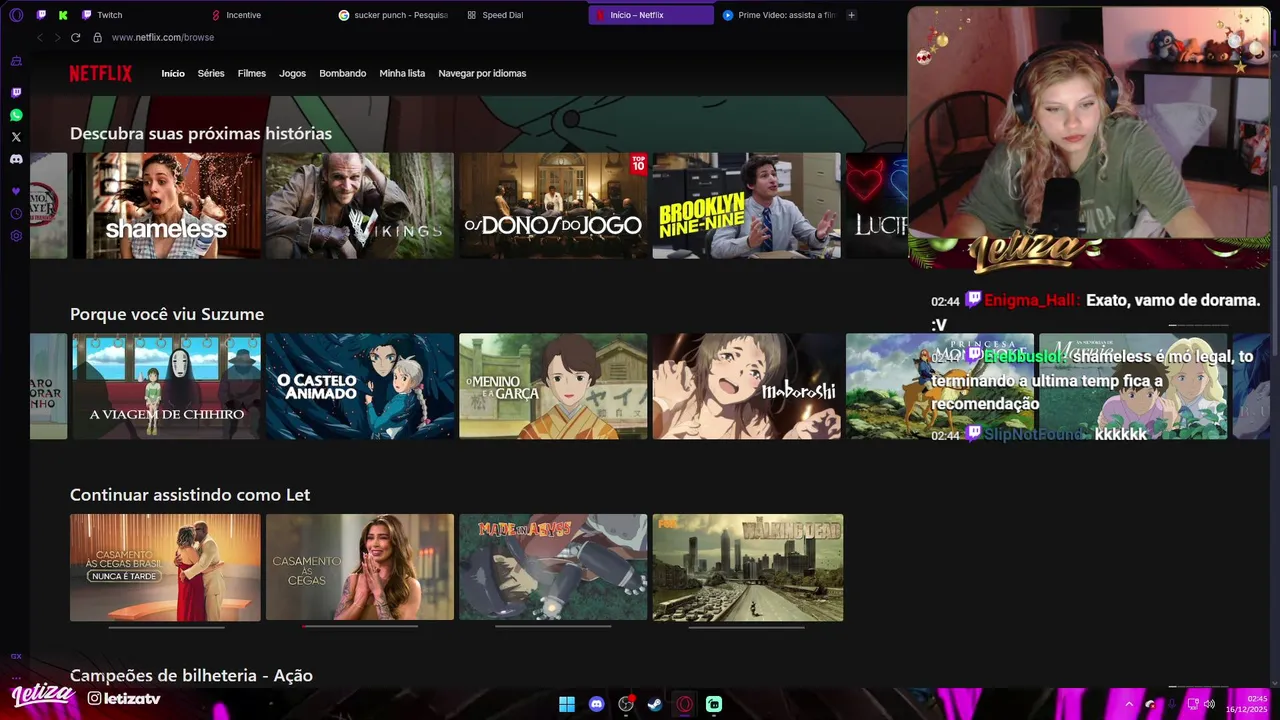
Task: Open Opera sidebar workspaces icon
Action: tap(16, 61)
